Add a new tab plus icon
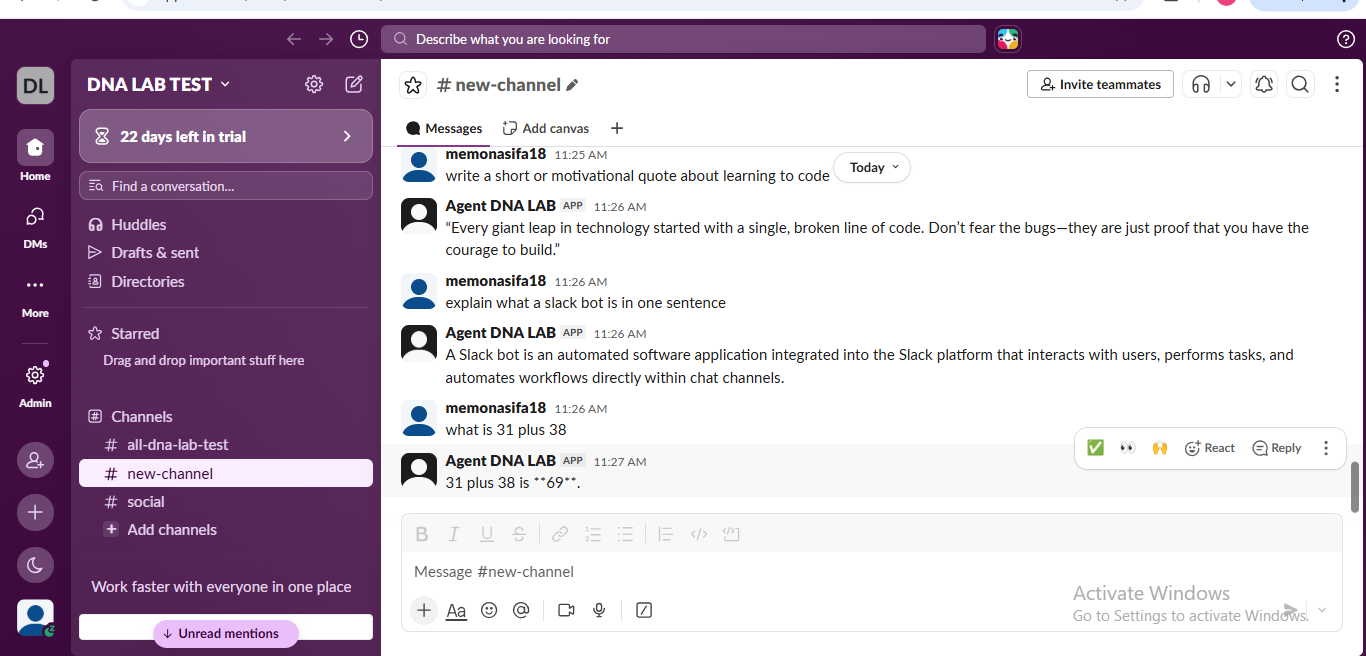The height and width of the screenshot is (656, 1366). [x=617, y=128]
